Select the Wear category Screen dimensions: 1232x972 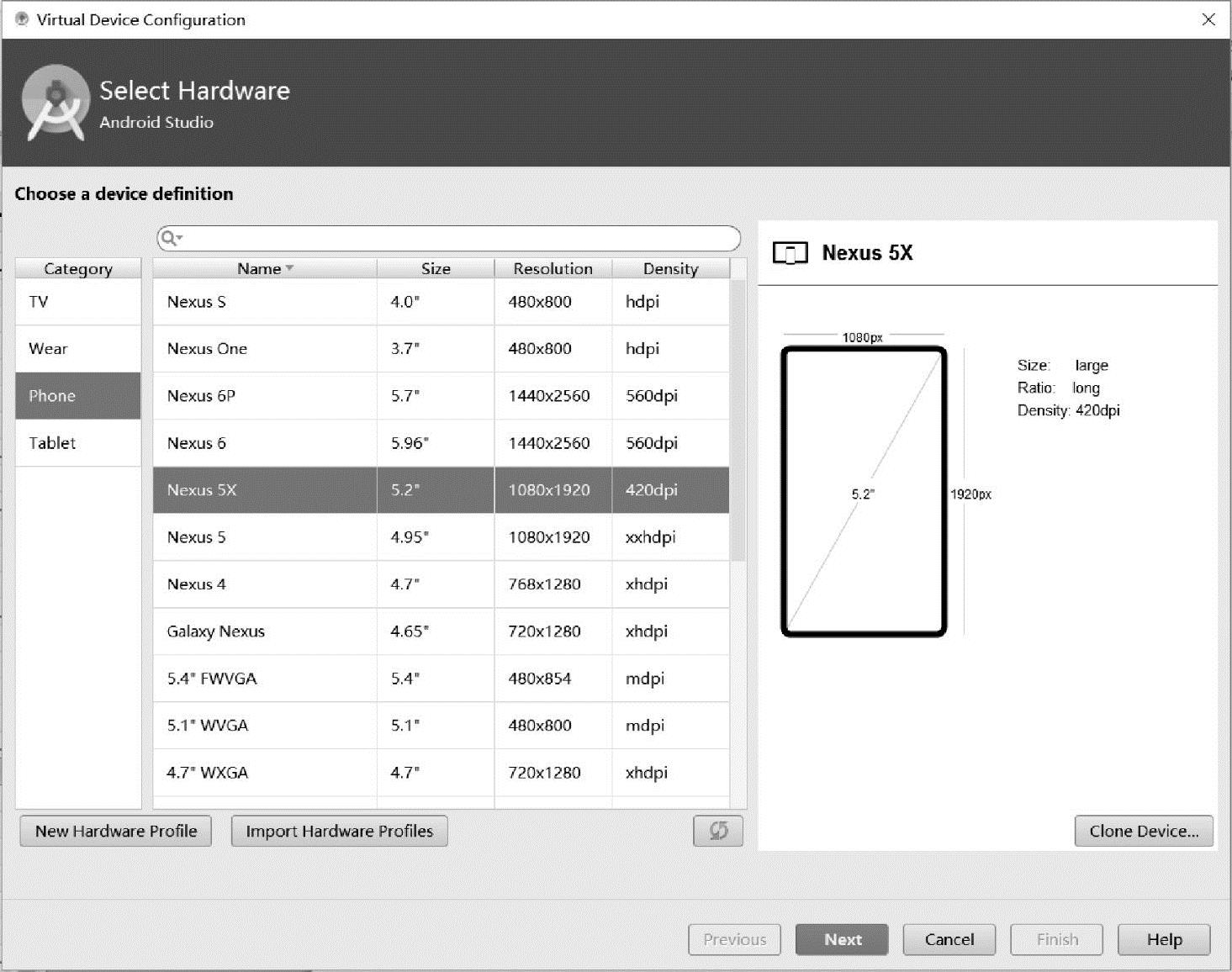[x=78, y=349]
